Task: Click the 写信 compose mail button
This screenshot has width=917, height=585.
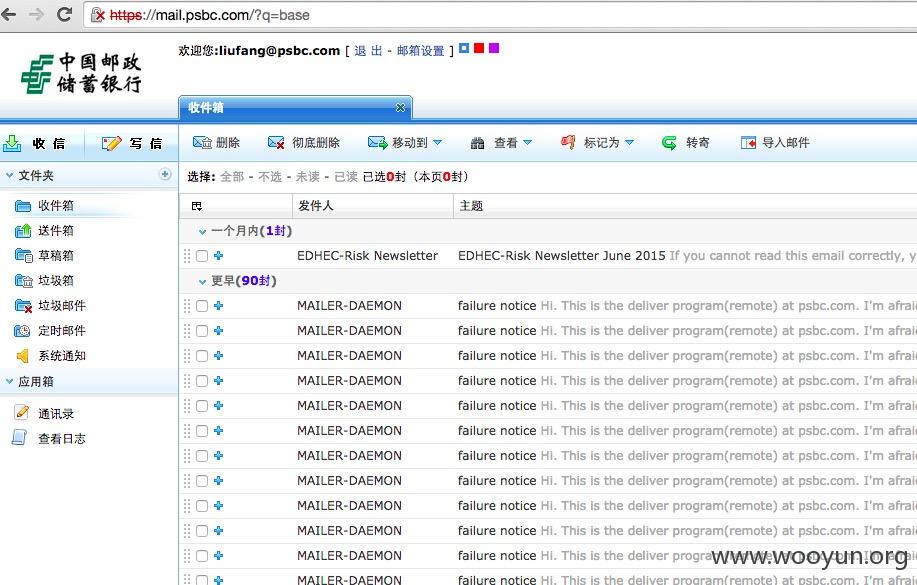Action: (132, 143)
